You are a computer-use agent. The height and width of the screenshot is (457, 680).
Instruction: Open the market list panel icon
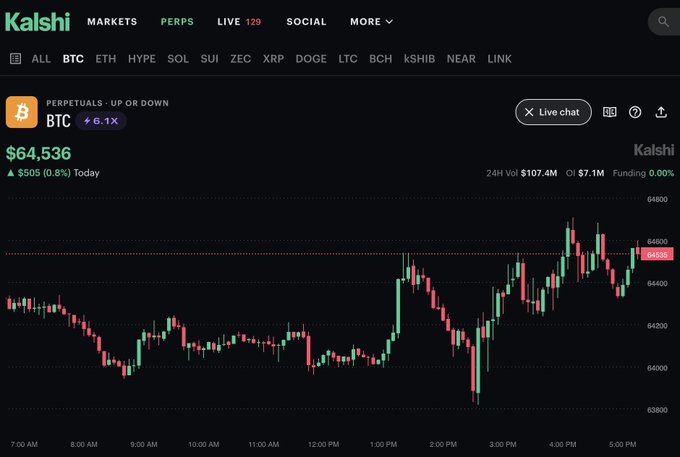(15, 59)
